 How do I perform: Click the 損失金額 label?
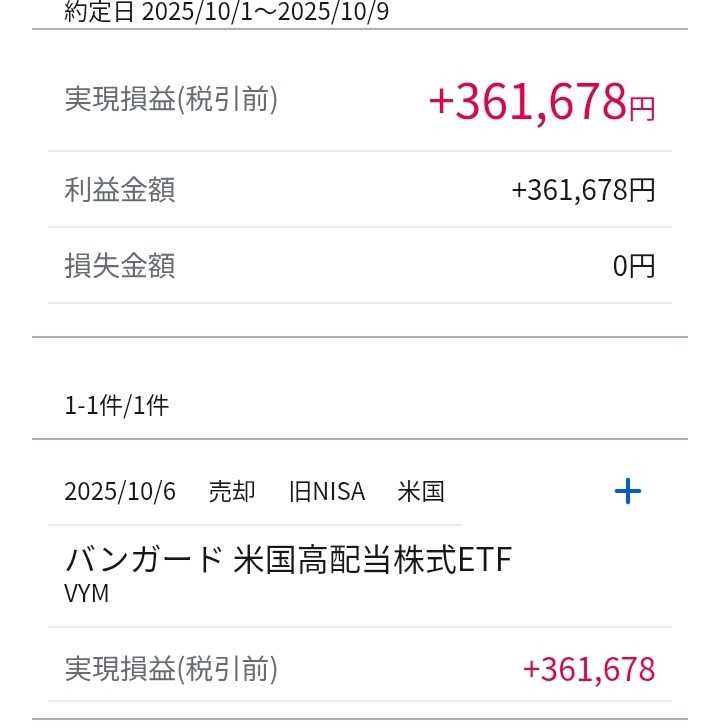(x=120, y=266)
